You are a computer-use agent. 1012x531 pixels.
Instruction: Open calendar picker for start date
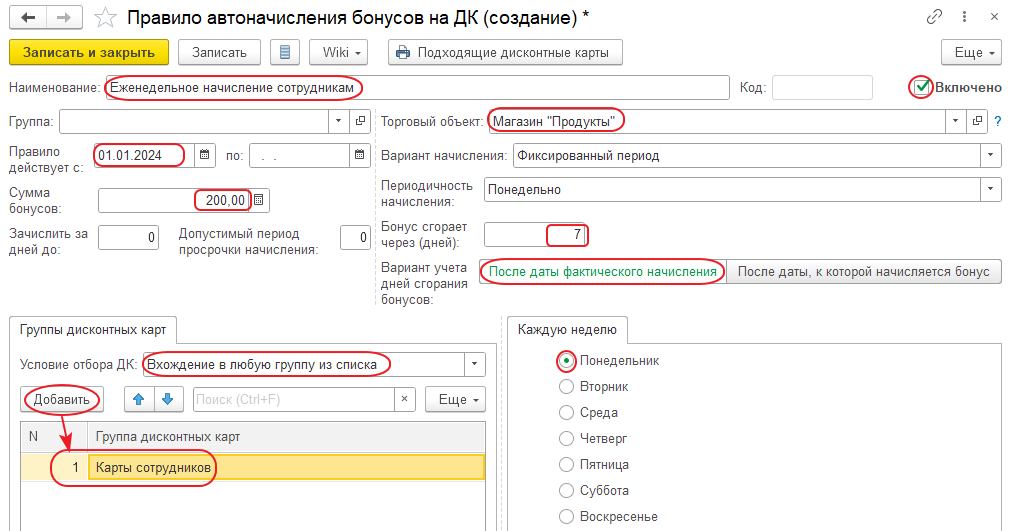[x=204, y=155]
